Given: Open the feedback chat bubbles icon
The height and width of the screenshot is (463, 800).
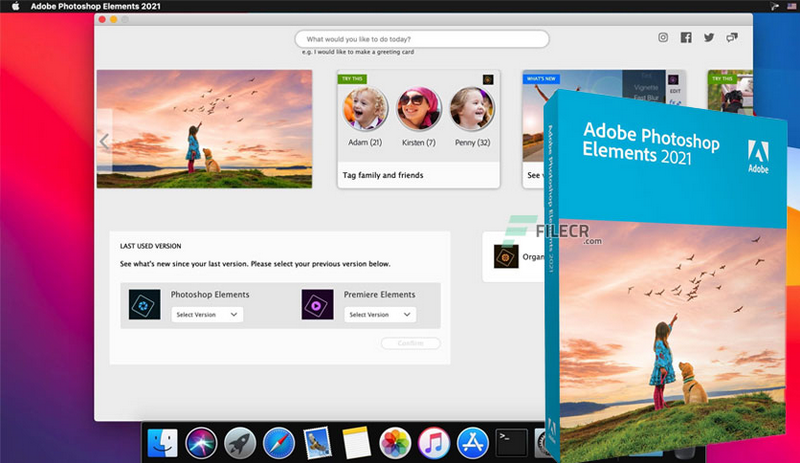Looking at the screenshot, I should point(732,37).
